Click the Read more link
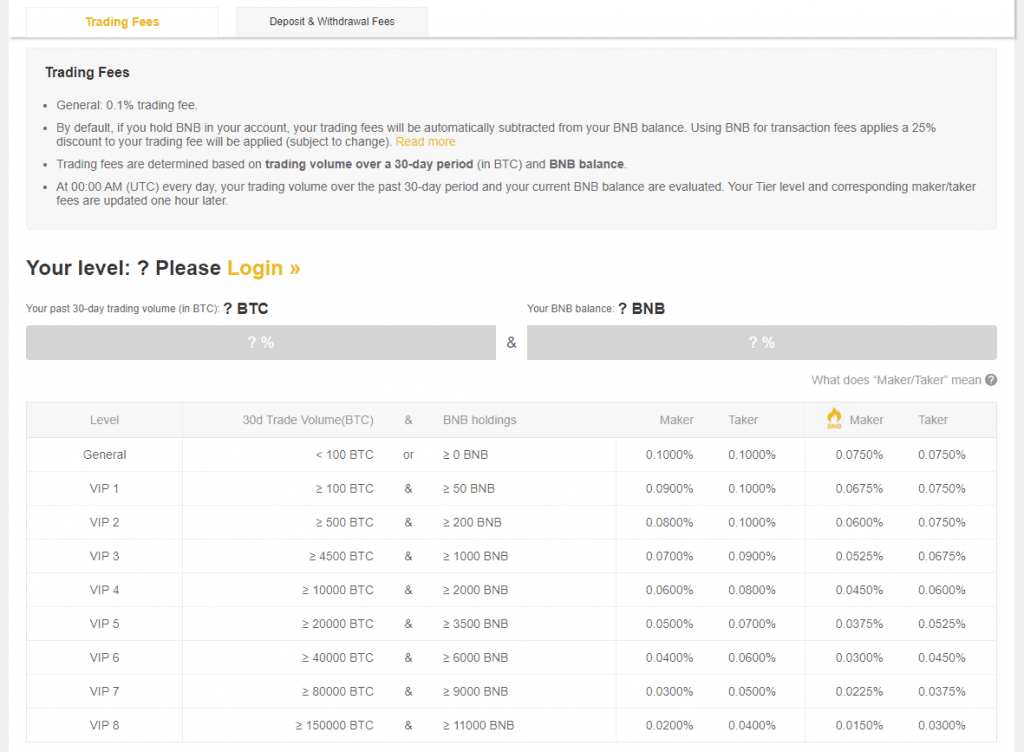1024x752 pixels. (x=425, y=142)
